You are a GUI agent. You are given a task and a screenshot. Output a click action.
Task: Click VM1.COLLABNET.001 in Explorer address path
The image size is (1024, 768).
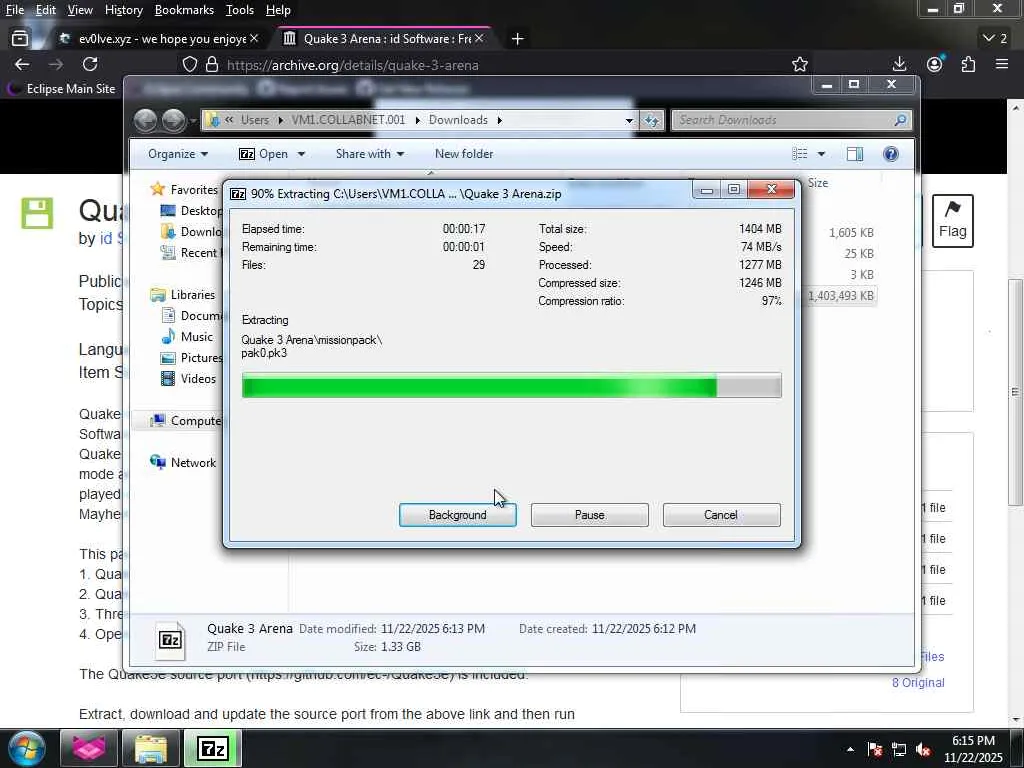348,120
